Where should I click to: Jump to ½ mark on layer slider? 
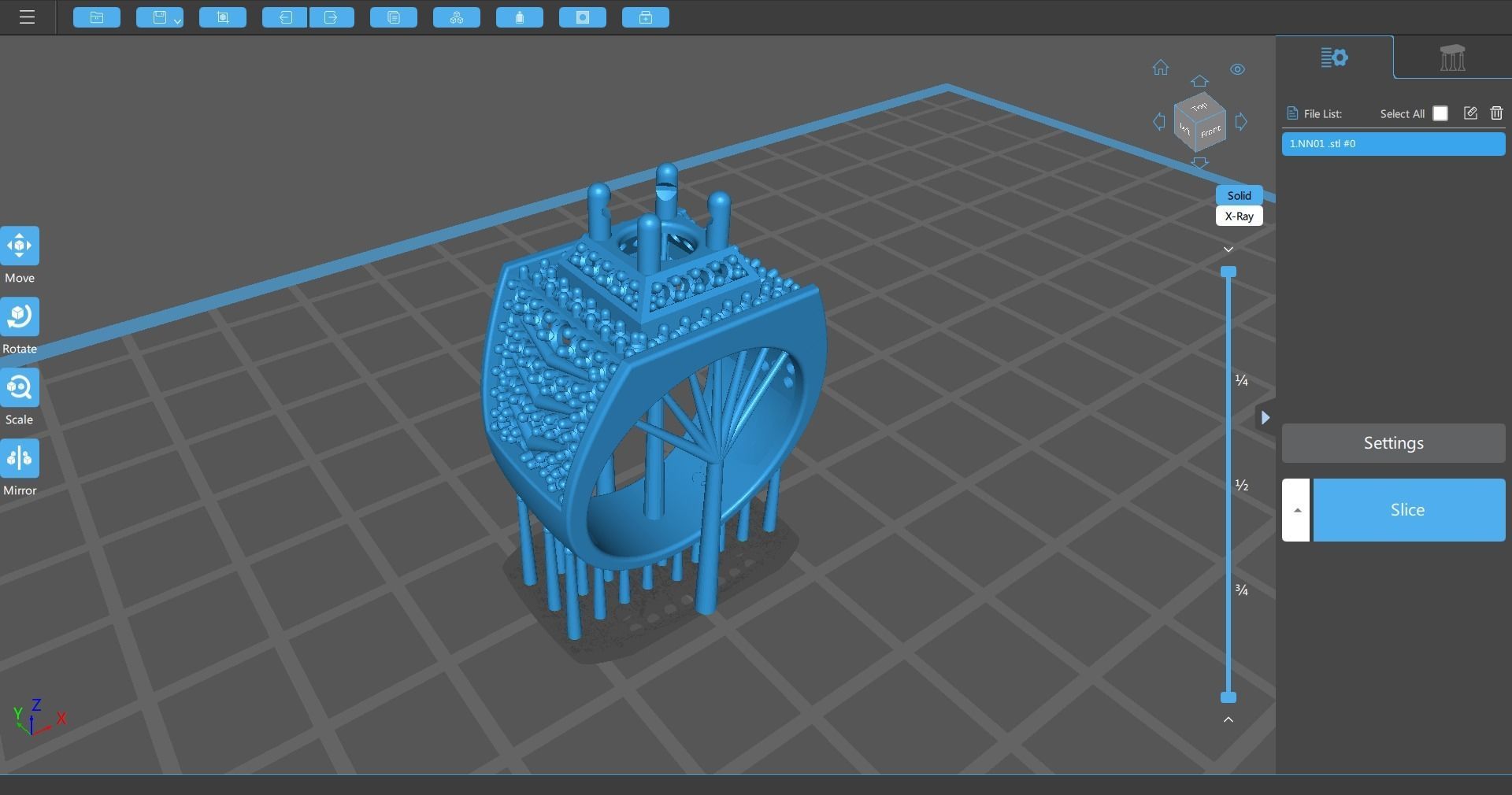pos(1242,486)
